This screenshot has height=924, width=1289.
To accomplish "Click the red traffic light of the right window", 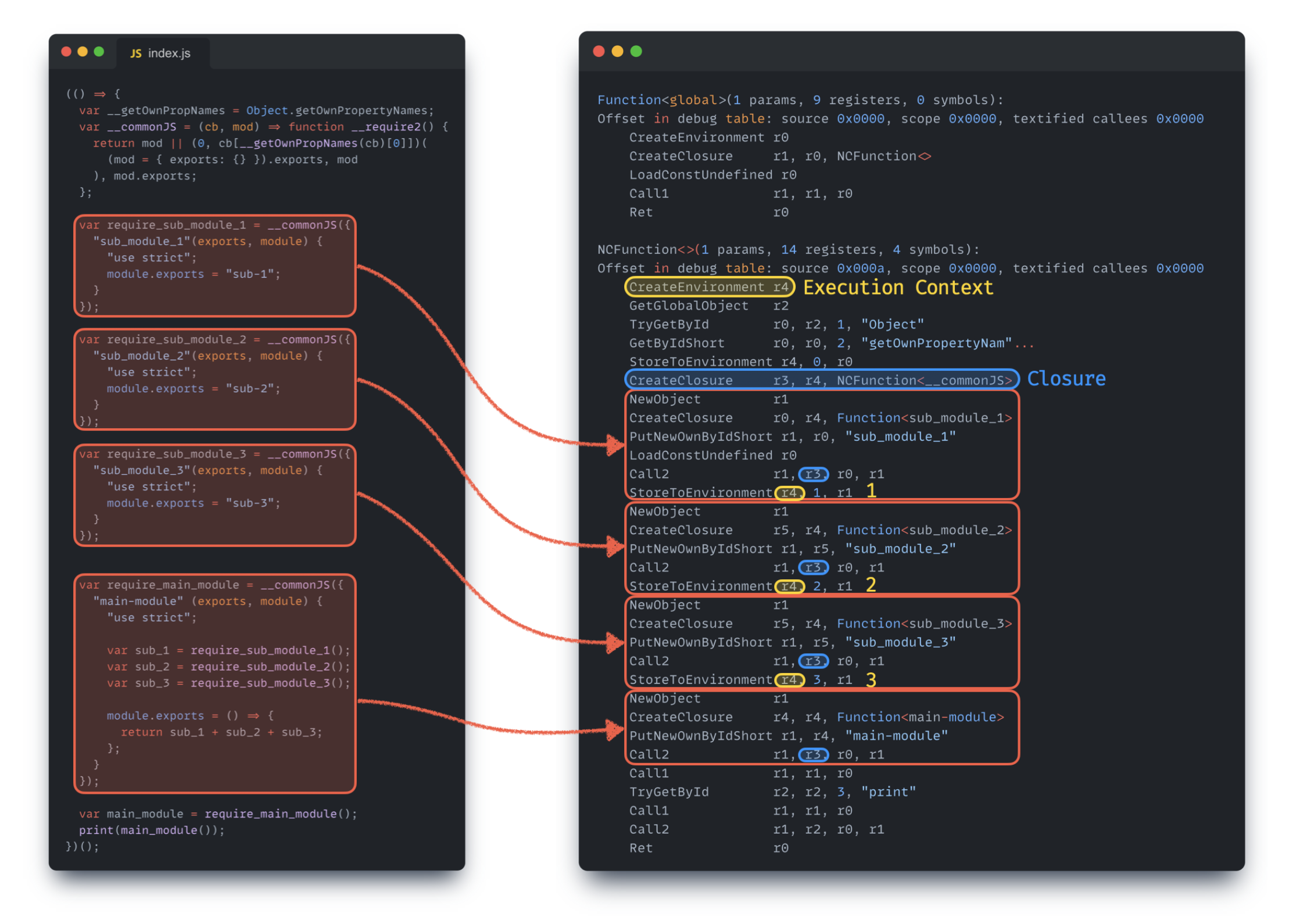I will pyautogui.click(x=599, y=51).
